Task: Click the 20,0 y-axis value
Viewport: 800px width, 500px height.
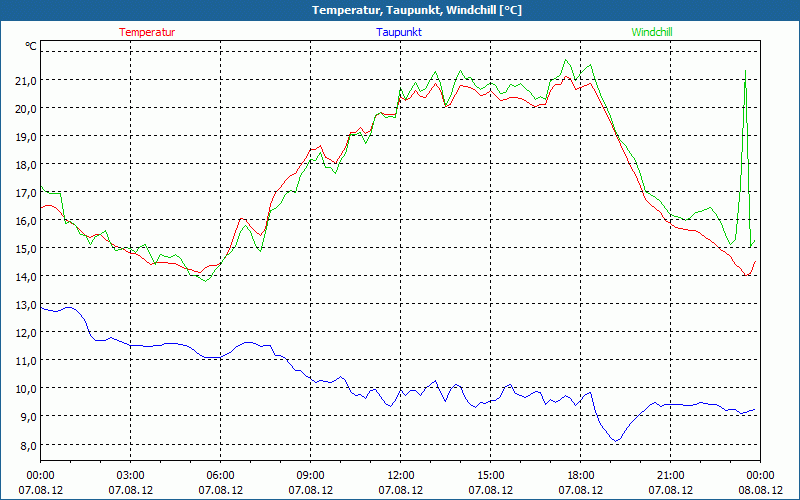Action: tap(27, 108)
